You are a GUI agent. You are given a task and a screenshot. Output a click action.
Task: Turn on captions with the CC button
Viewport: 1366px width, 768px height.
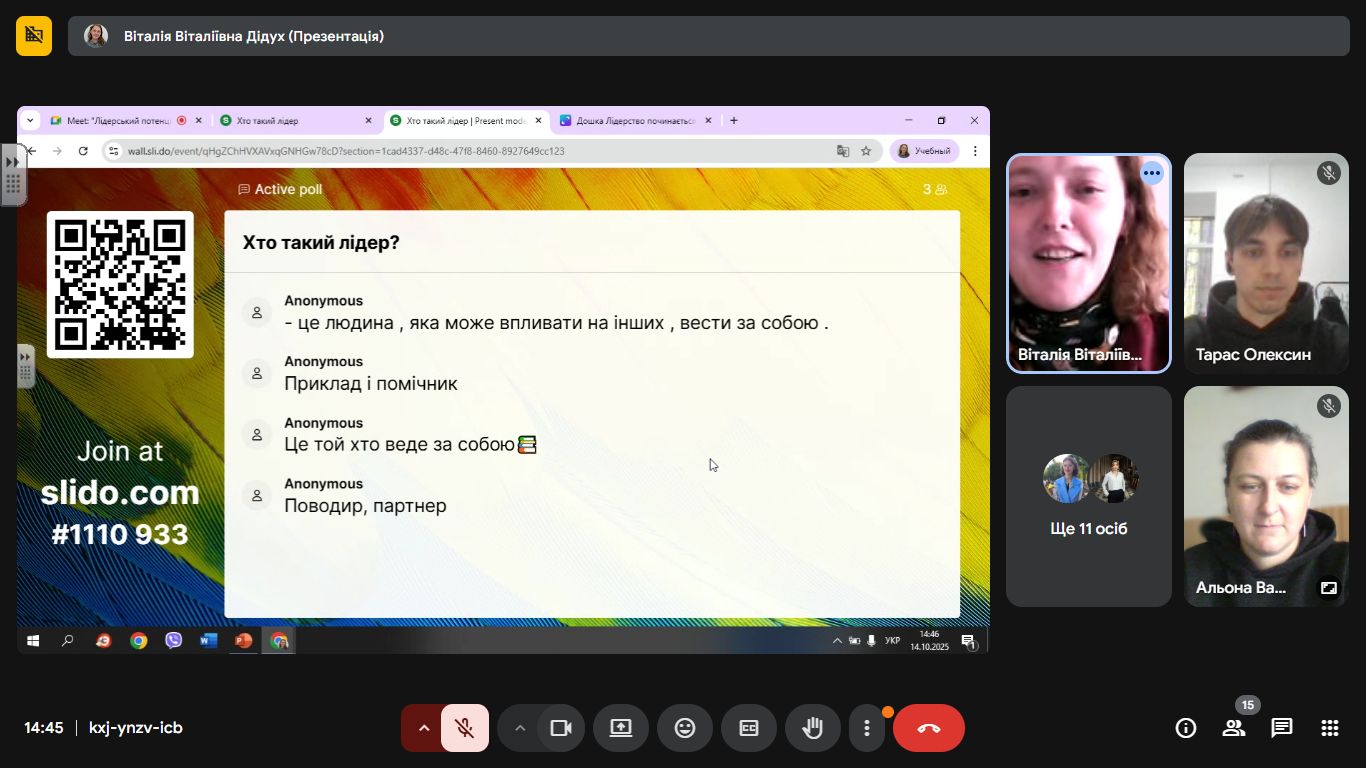(749, 728)
